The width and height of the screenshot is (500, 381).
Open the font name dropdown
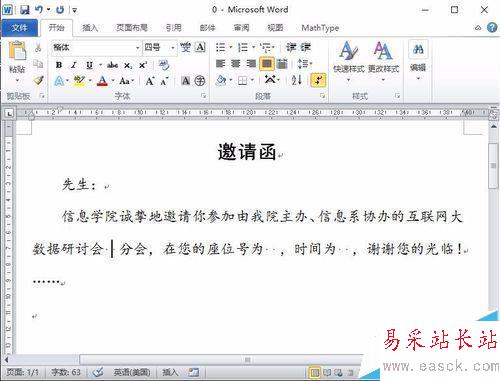[x=137, y=48]
